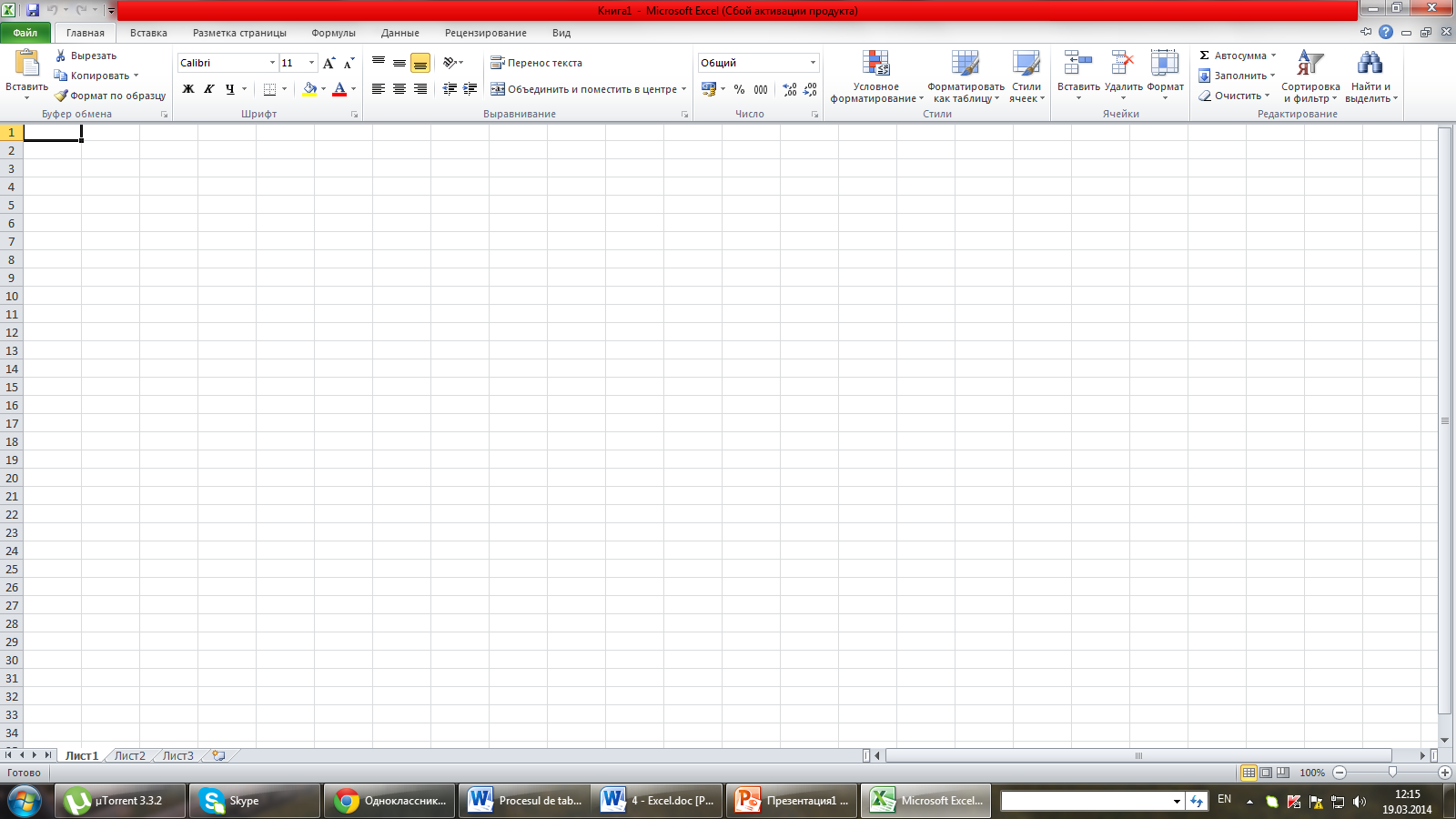
Task: Decrease the indent level
Action: [x=450, y=89]
